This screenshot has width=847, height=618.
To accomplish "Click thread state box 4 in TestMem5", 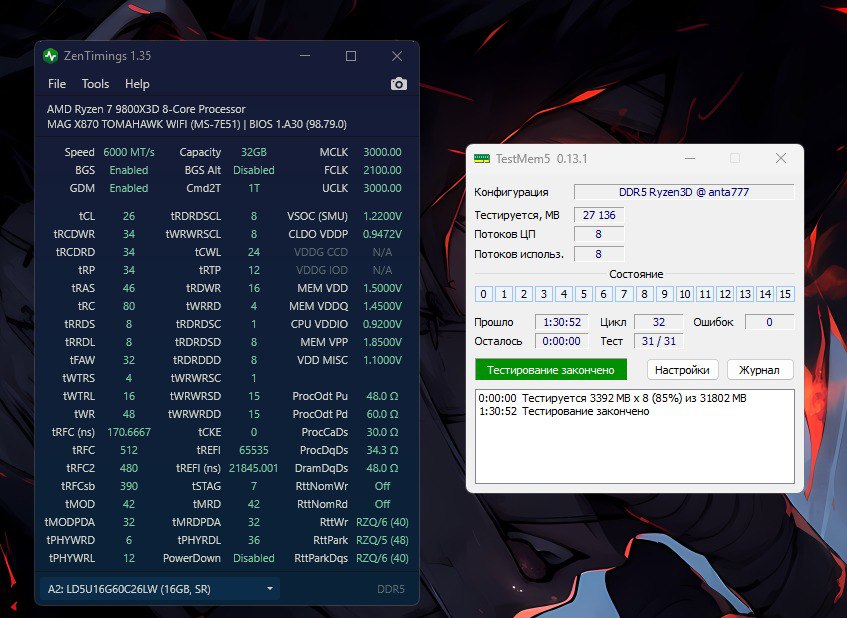I will pyautogui.click(x=563, y=294).
